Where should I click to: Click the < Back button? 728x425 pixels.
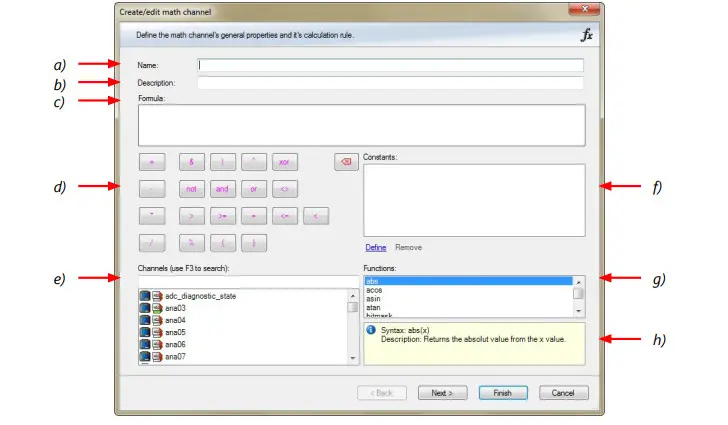382,393
